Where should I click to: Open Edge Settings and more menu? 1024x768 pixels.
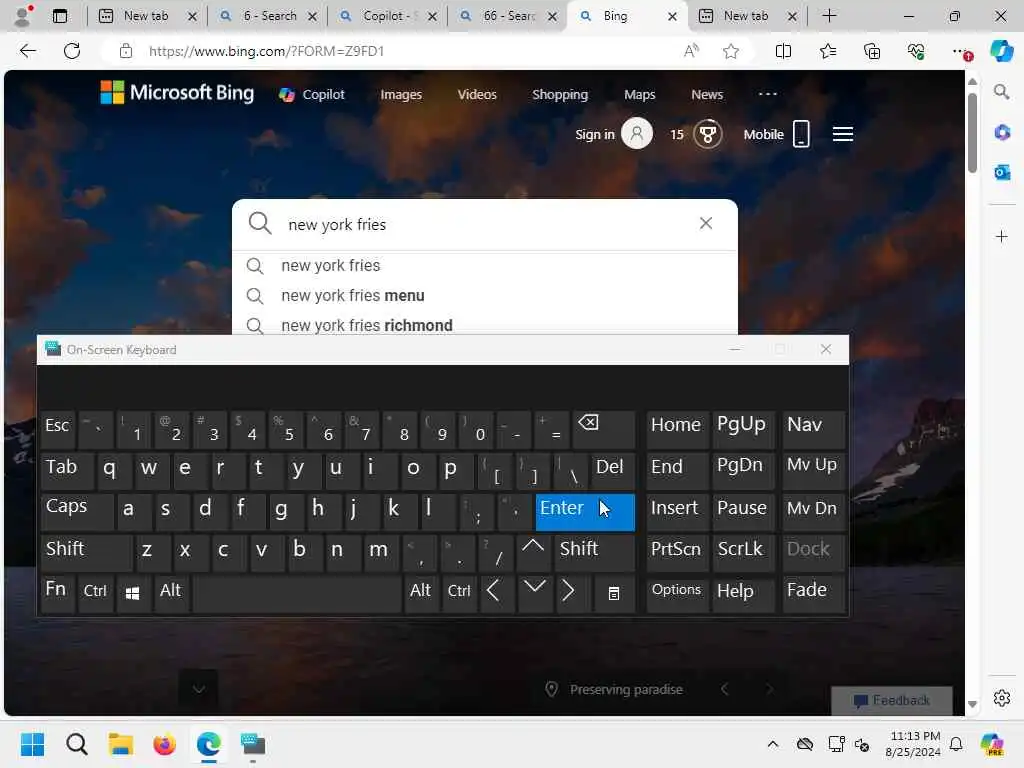point(960,51)
